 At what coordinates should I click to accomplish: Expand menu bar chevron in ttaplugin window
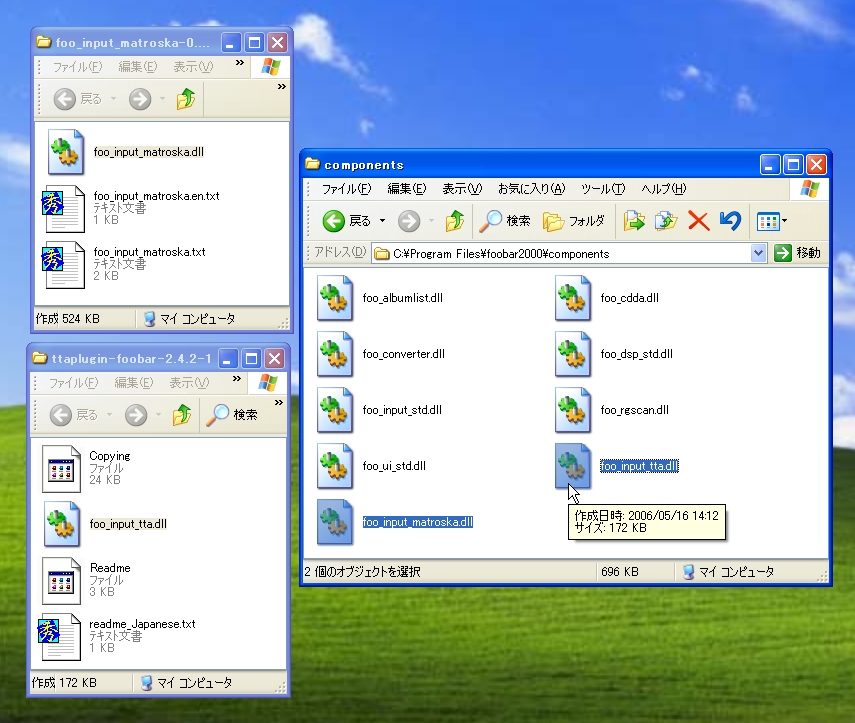coord(237,378)
